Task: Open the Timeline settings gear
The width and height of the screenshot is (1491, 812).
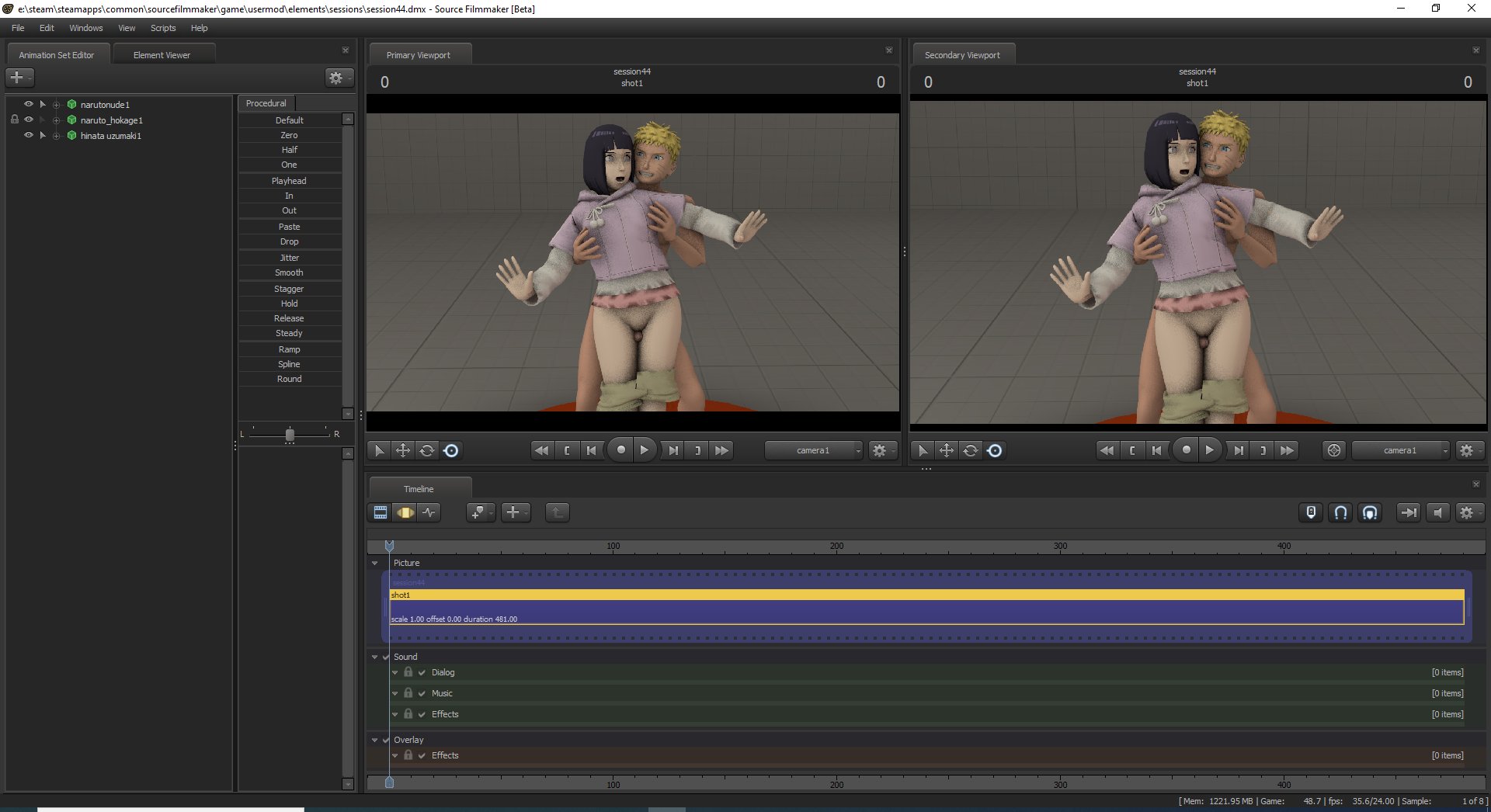Action: [x=1468, y=512]
